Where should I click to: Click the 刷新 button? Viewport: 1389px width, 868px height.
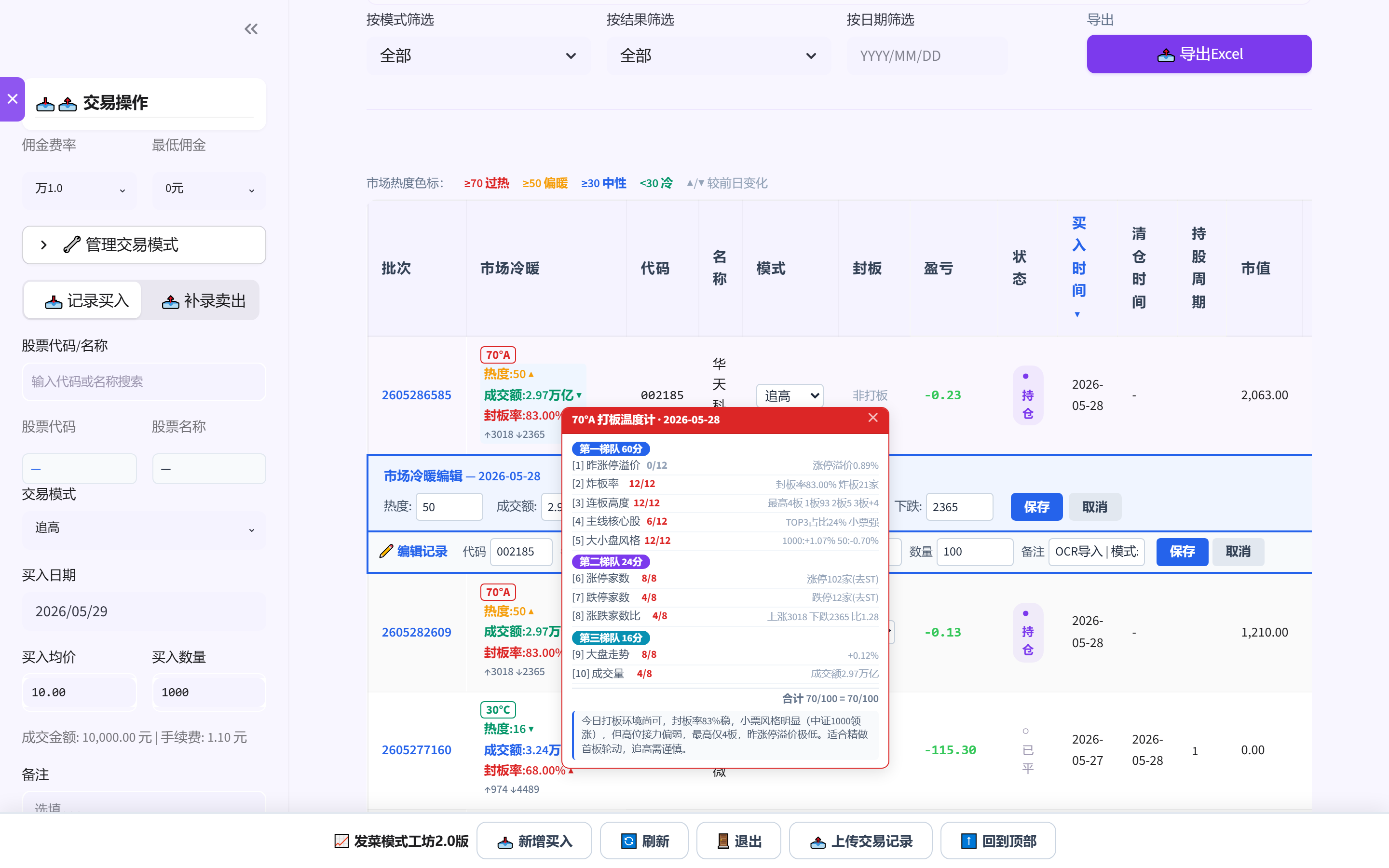(x=644, y=841)
